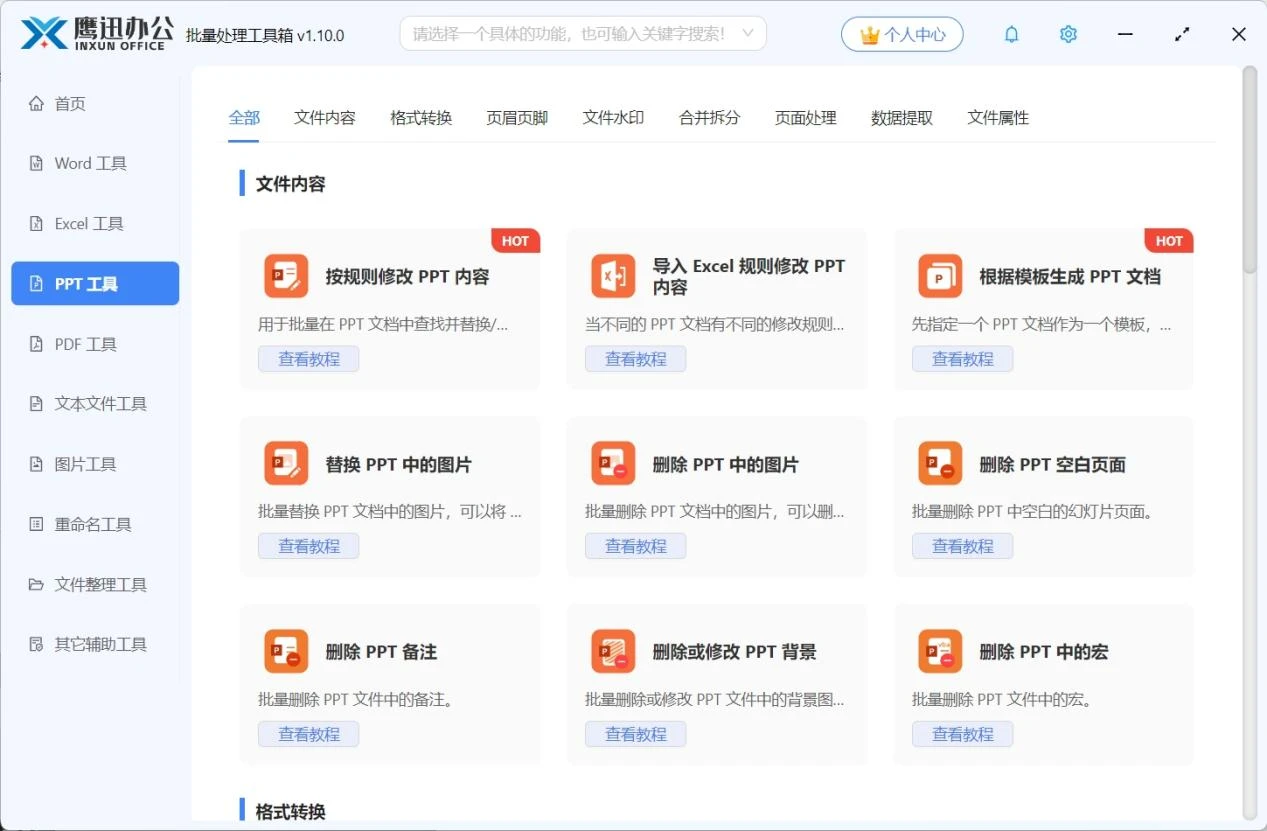This screenshot has width=1267, height=831.
Task: Toggle the window restore/expand button
Action: (1182, 34)
